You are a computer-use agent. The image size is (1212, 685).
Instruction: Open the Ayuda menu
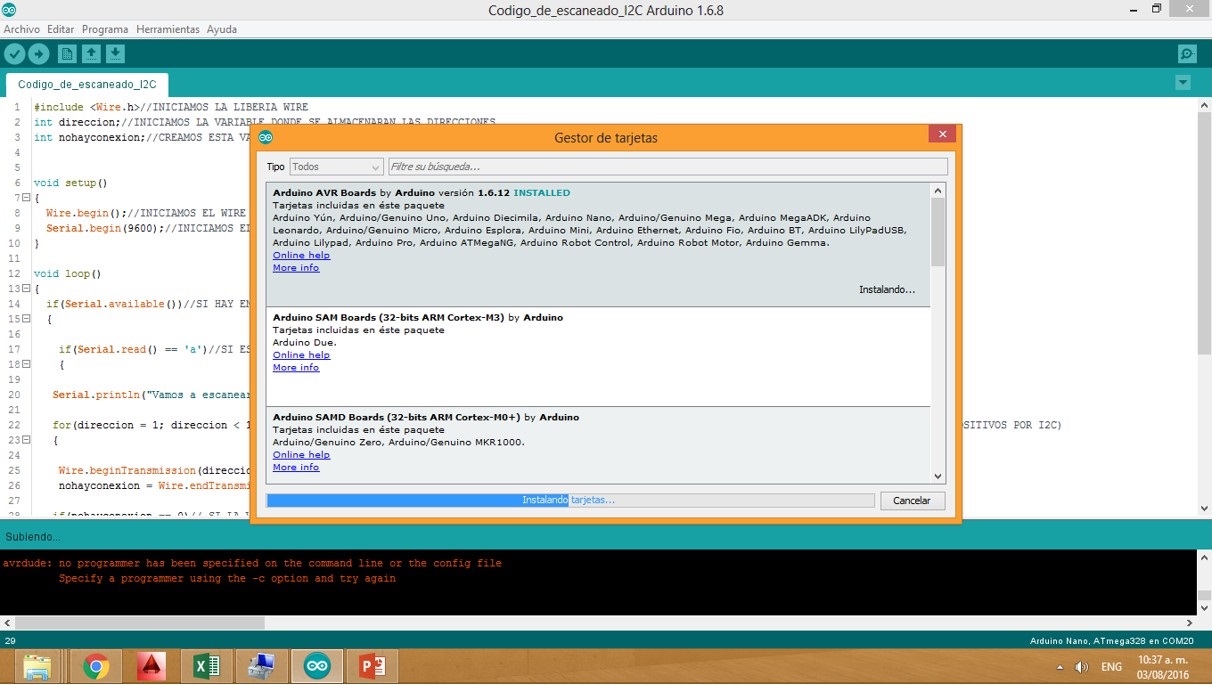click(x=222, y=29)
